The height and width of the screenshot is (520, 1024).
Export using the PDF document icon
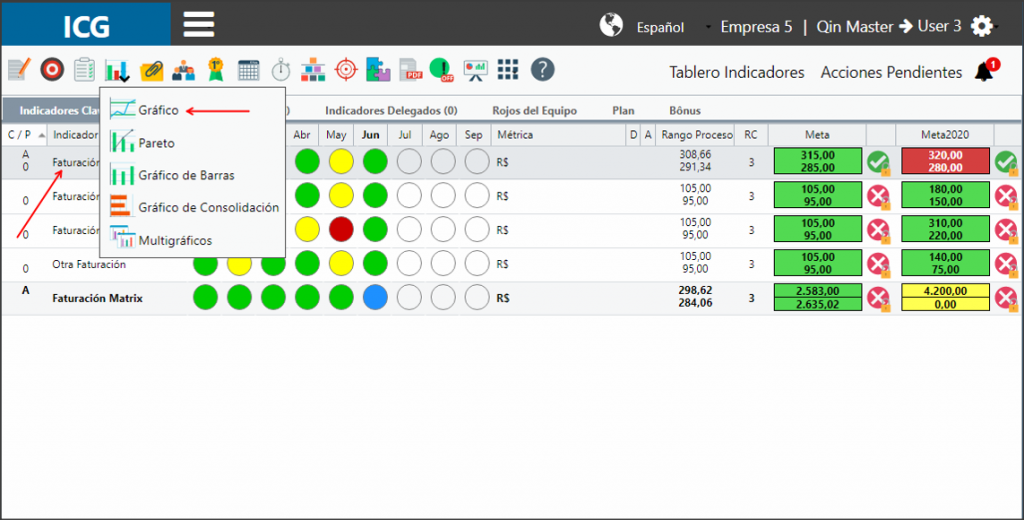coord(411,70)
